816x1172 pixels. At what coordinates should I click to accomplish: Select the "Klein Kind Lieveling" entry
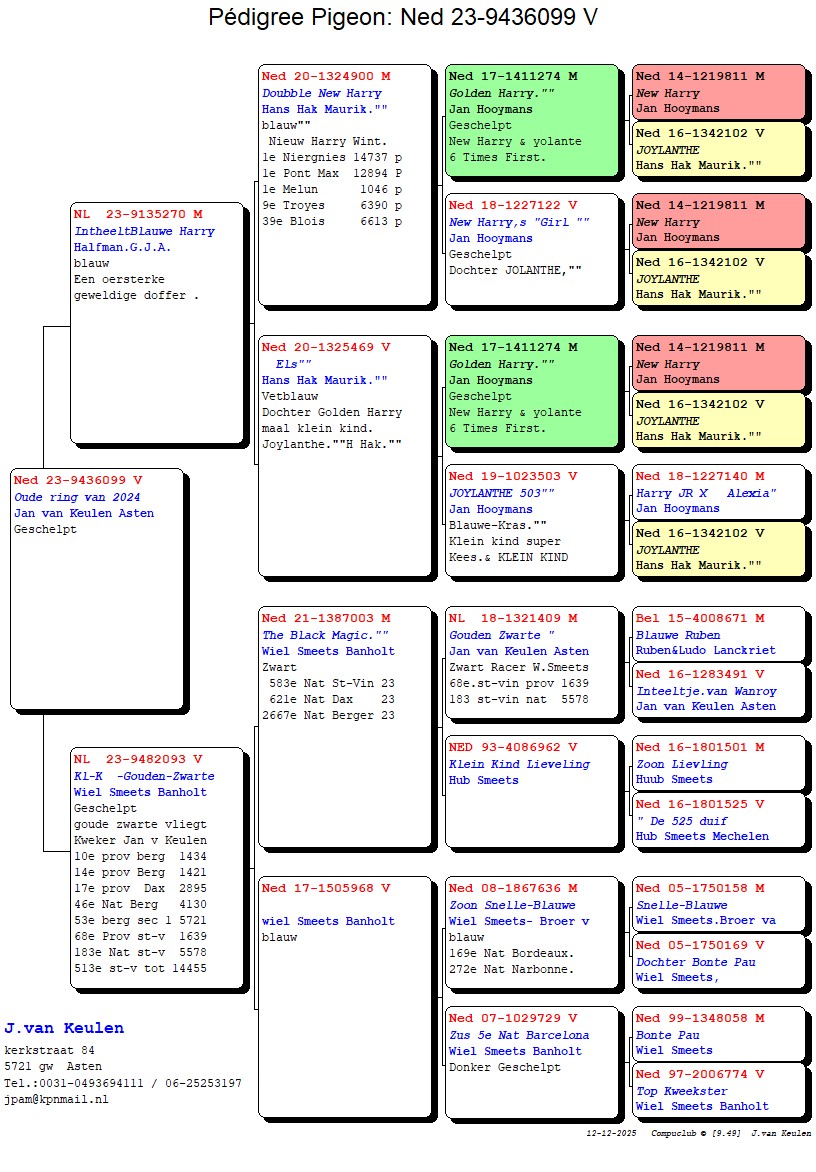pos(531,790)
